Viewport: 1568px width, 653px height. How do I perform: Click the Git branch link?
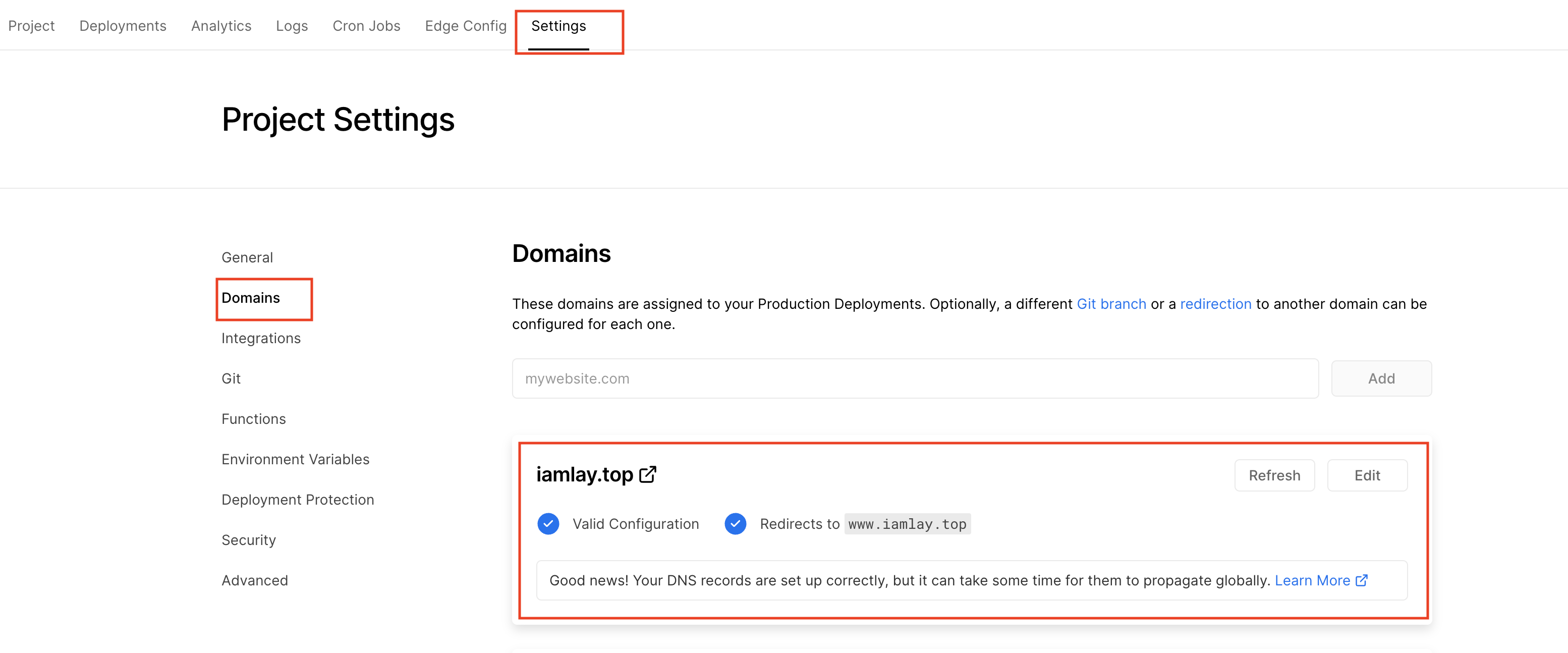(x=1111, y=304)
